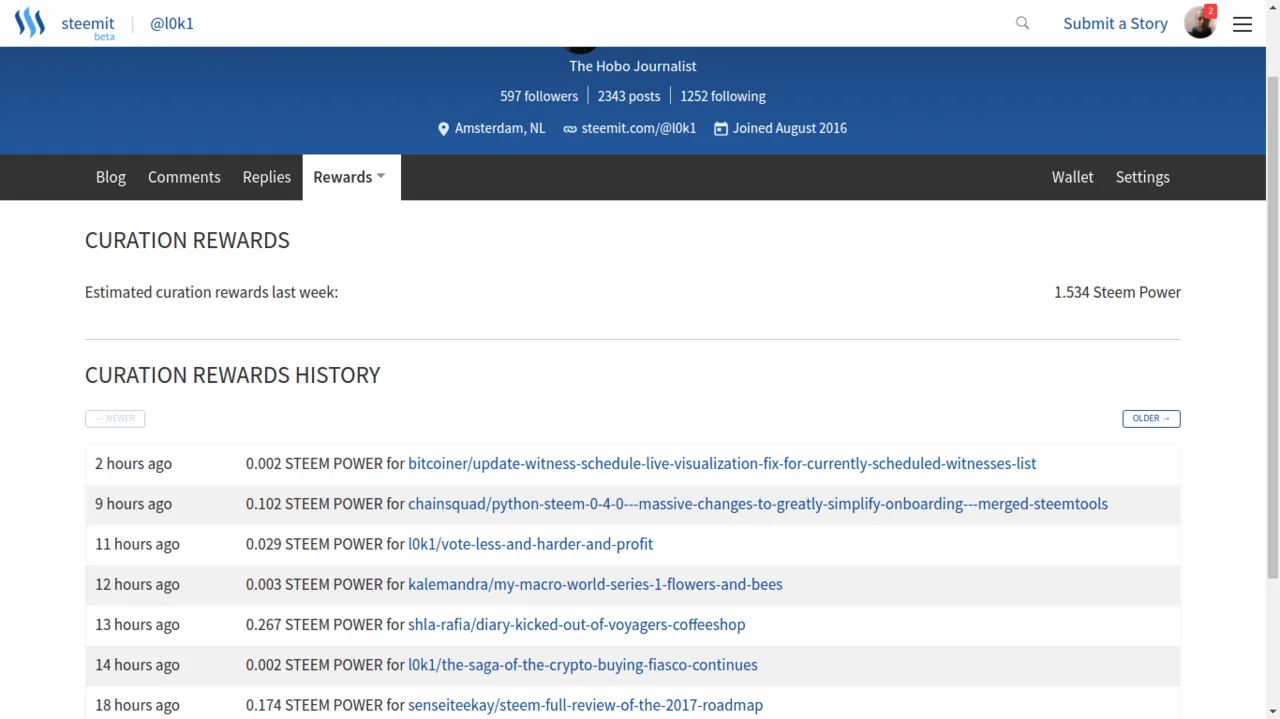Viewport: 1280px width, 719px height.
Task: Open the Settings tab
Action: (x=1142, y=177)
